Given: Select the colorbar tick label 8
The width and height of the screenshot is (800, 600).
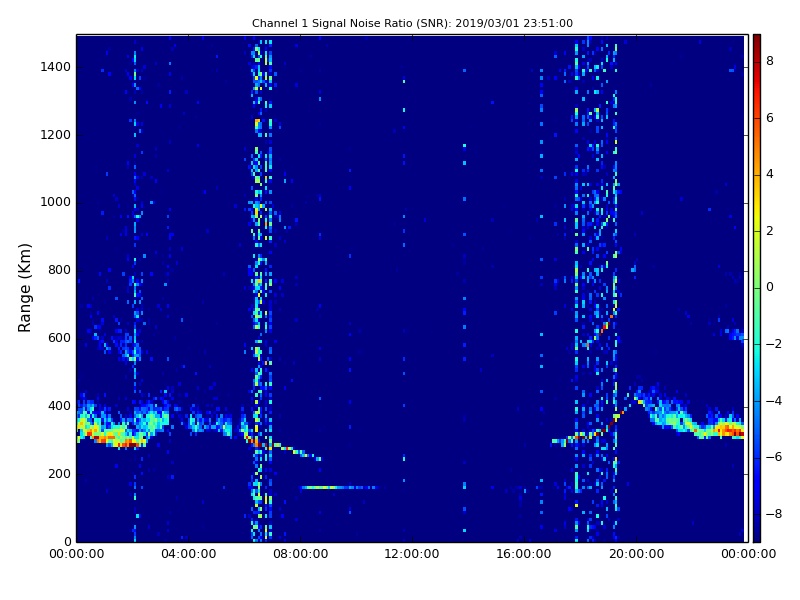Looking at the screenshot, I should [769, 61].
